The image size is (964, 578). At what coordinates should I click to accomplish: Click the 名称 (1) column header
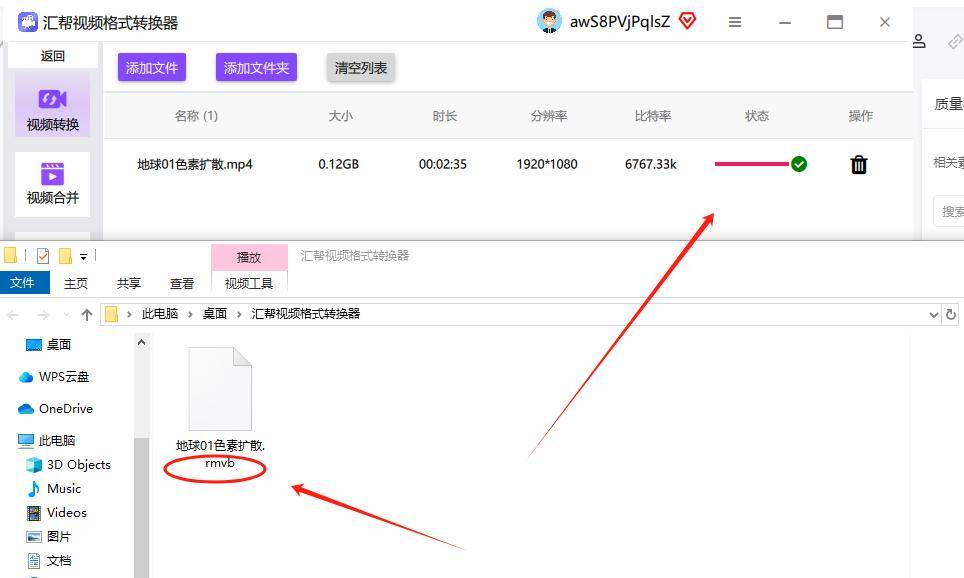click(x=196, y=116)
